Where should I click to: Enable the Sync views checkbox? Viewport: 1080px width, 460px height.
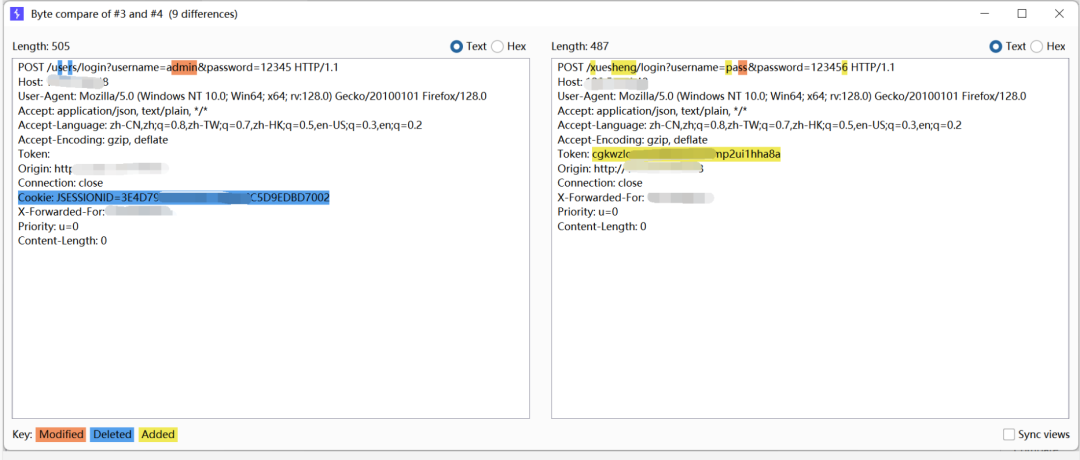click(x=1008, y=435)
